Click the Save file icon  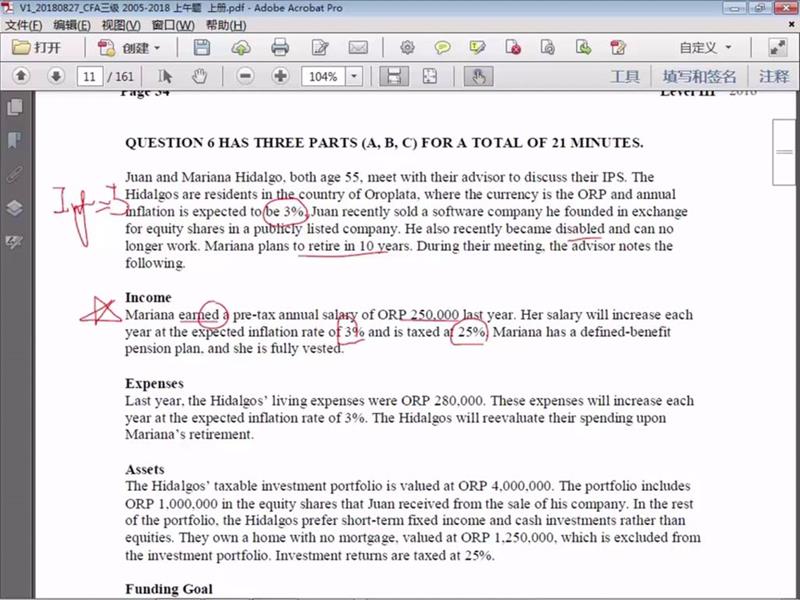click(202, 47)
